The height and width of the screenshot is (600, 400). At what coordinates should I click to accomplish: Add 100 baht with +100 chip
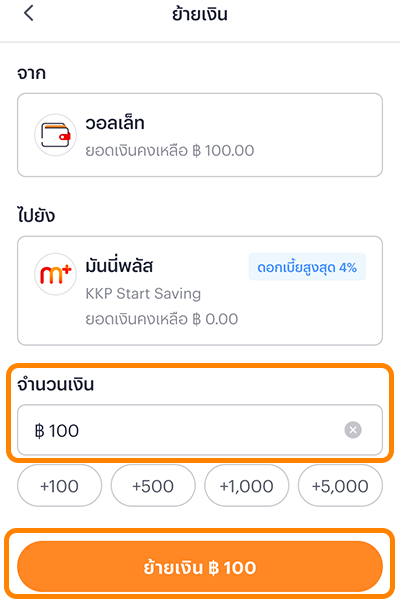tap(59, 486)
